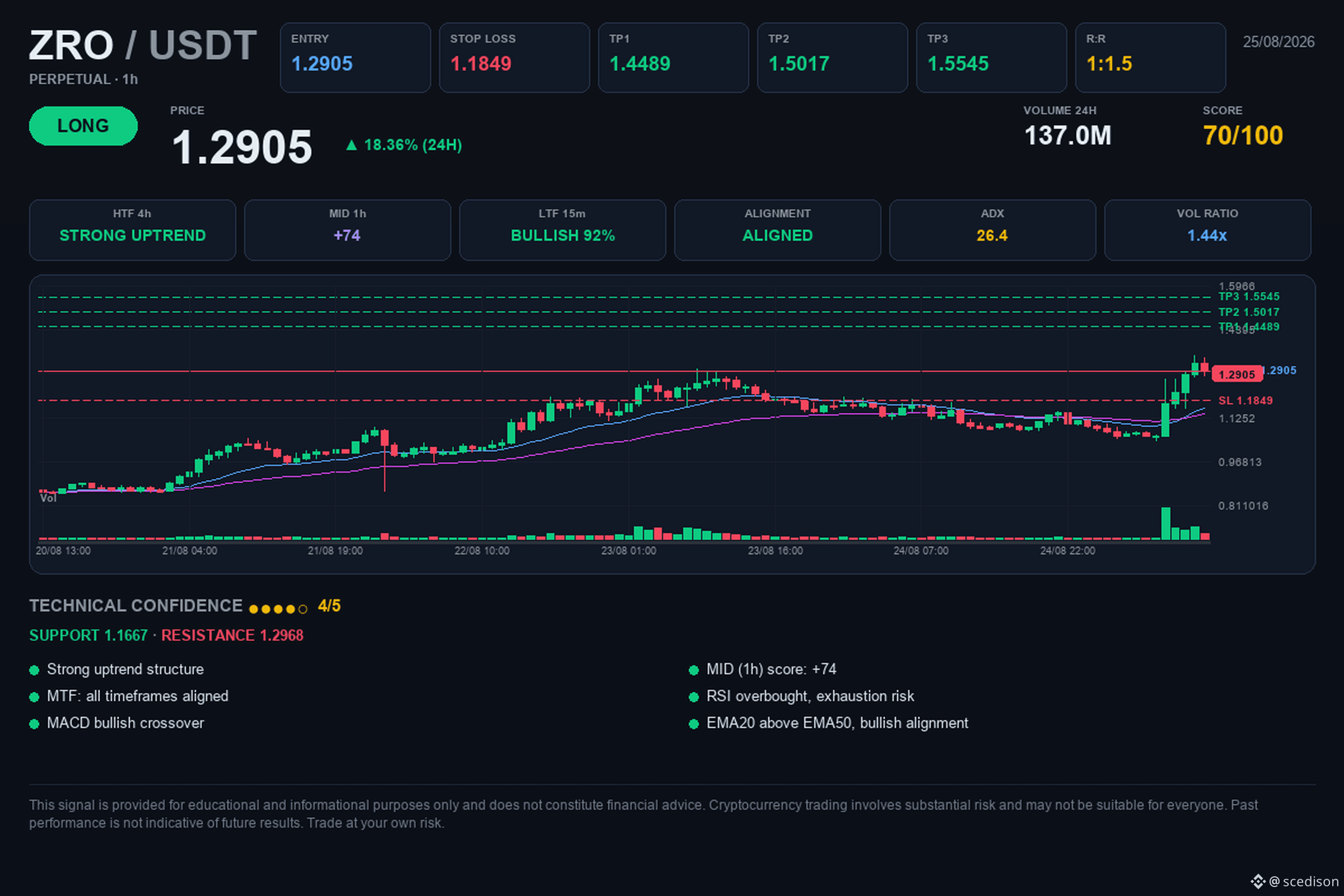Click the disclaimer paragraph at the bottom
The width and height of the screenshot is (1344, 896).
[643, 814]
